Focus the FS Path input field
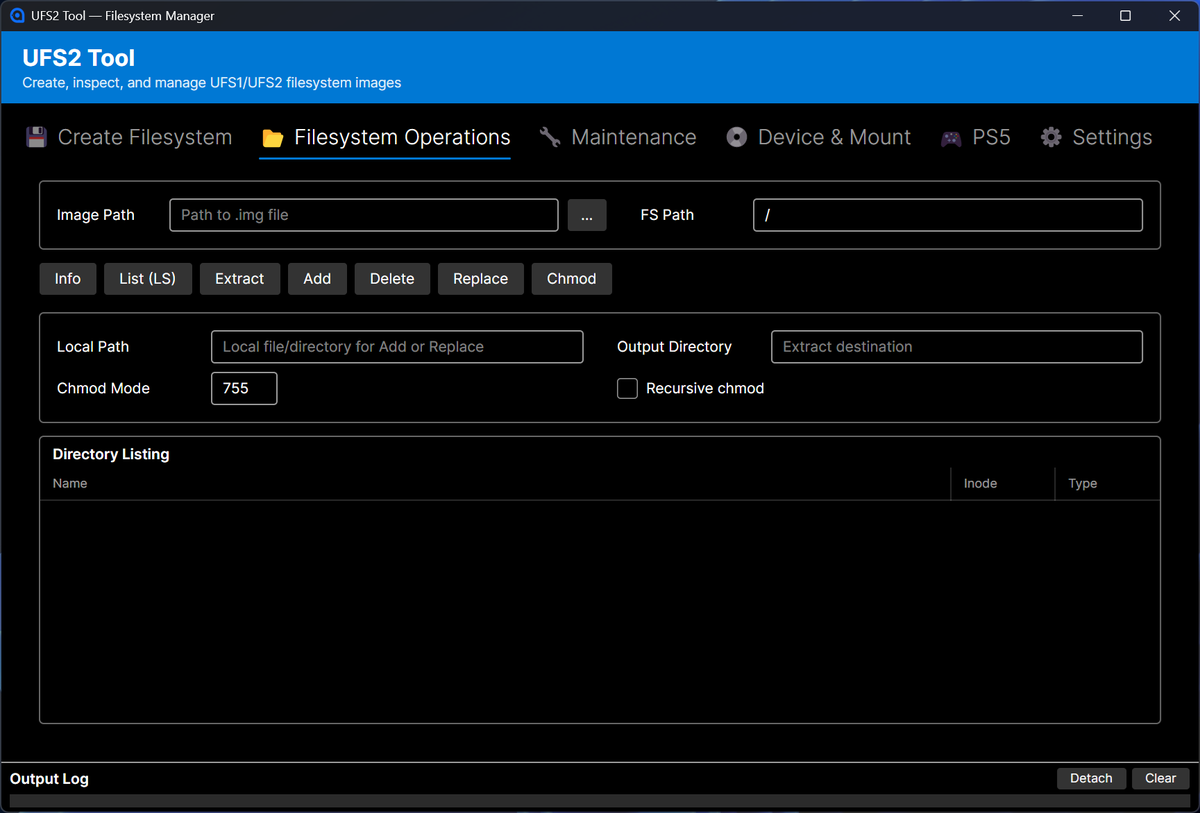The height and width of the screenshot is (813, 1200). point(948,215)
